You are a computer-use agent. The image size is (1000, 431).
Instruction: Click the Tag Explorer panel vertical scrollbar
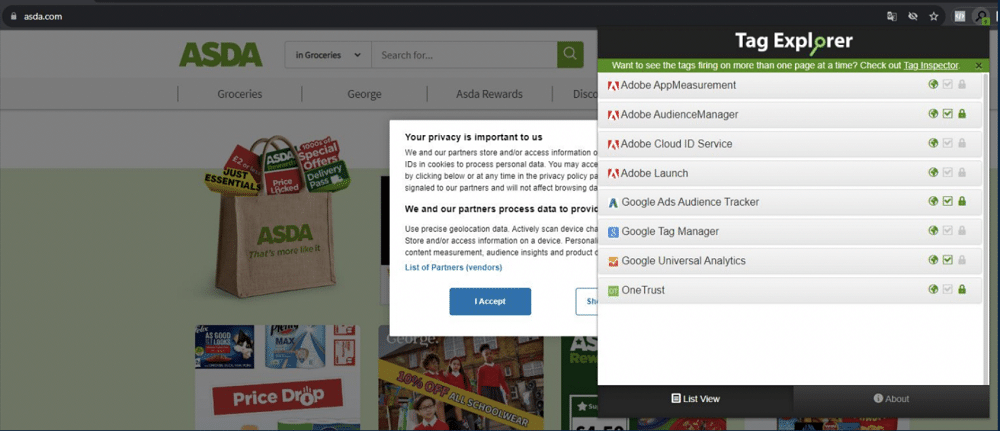pos(985,228)
